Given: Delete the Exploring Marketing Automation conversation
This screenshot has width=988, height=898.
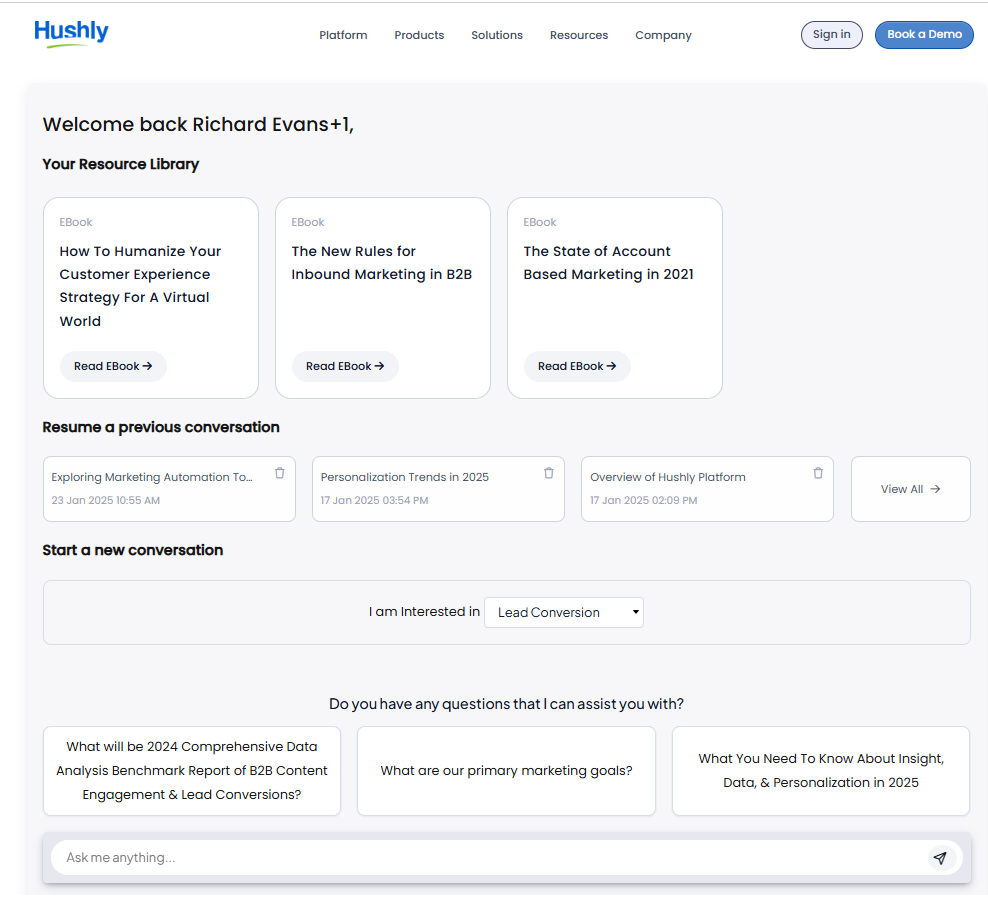Looking at the screenshot, I should pos(280,473).
